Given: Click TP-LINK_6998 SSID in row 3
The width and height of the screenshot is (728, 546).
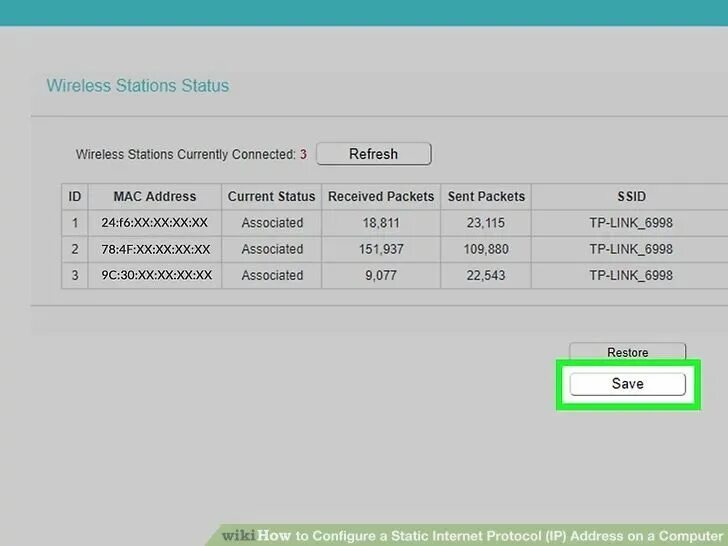Looking at the screenshot, I should coord(631,275).
